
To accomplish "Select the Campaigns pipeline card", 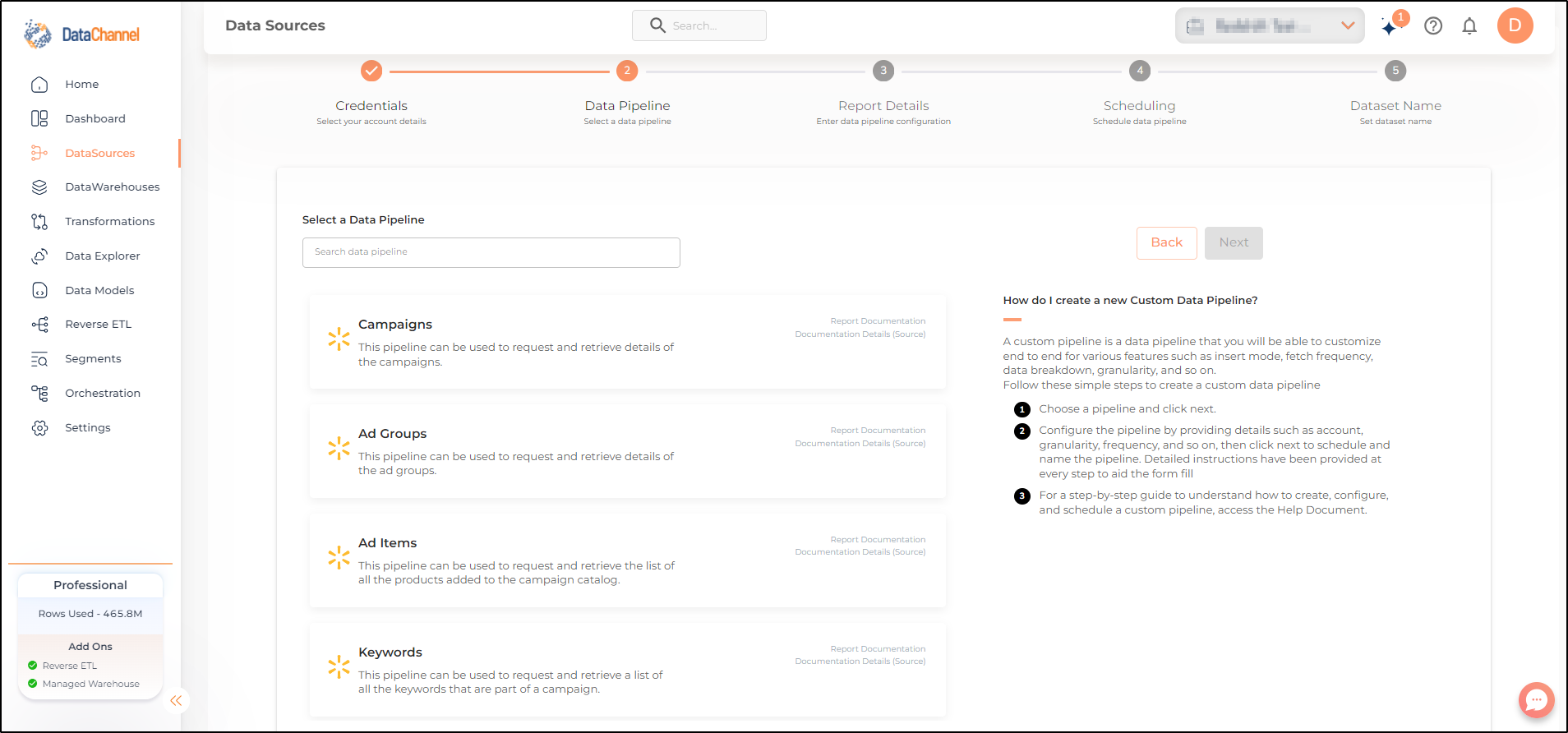I will 627,342.
